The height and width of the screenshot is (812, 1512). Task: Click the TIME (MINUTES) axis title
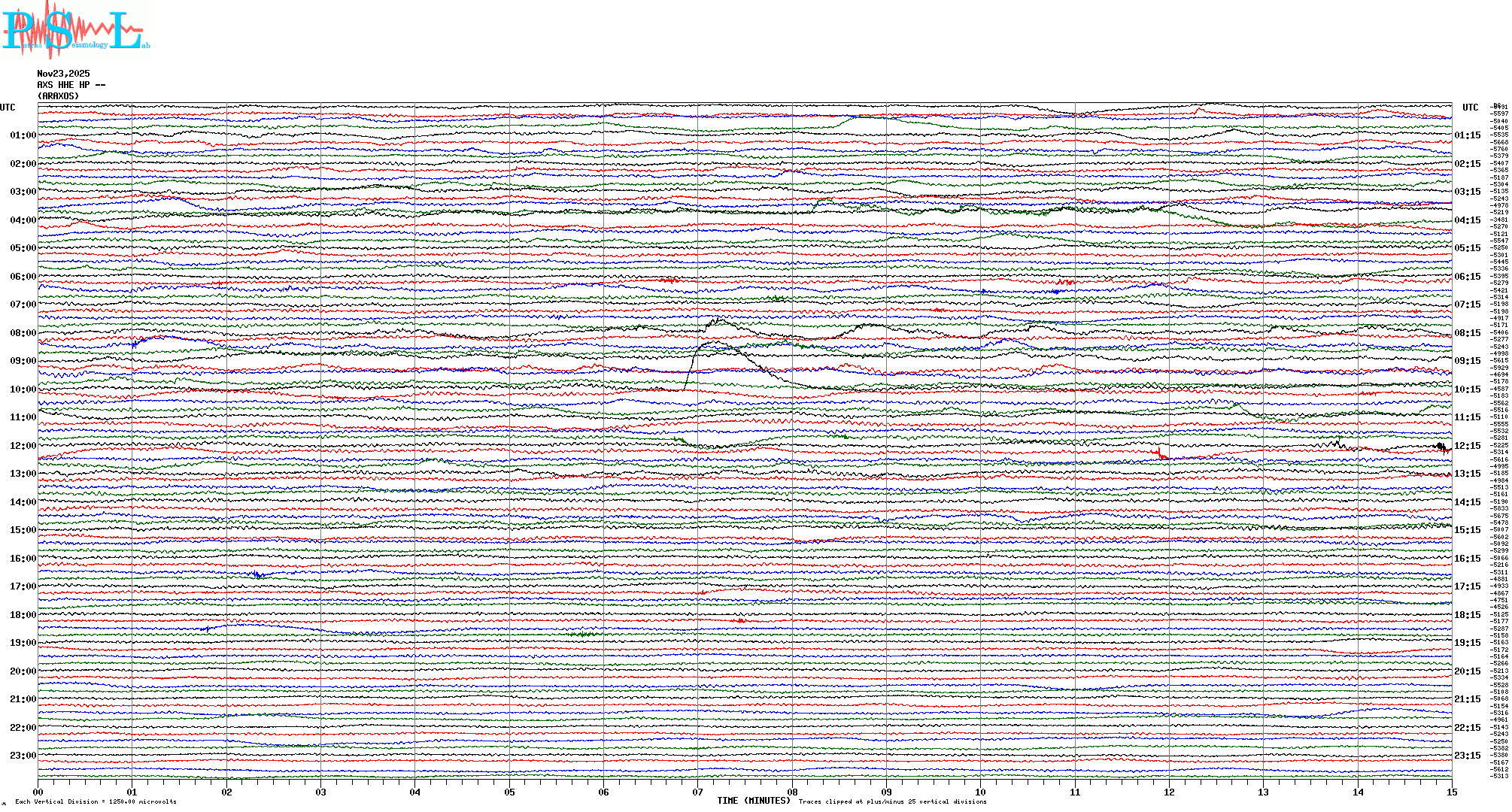754,801
